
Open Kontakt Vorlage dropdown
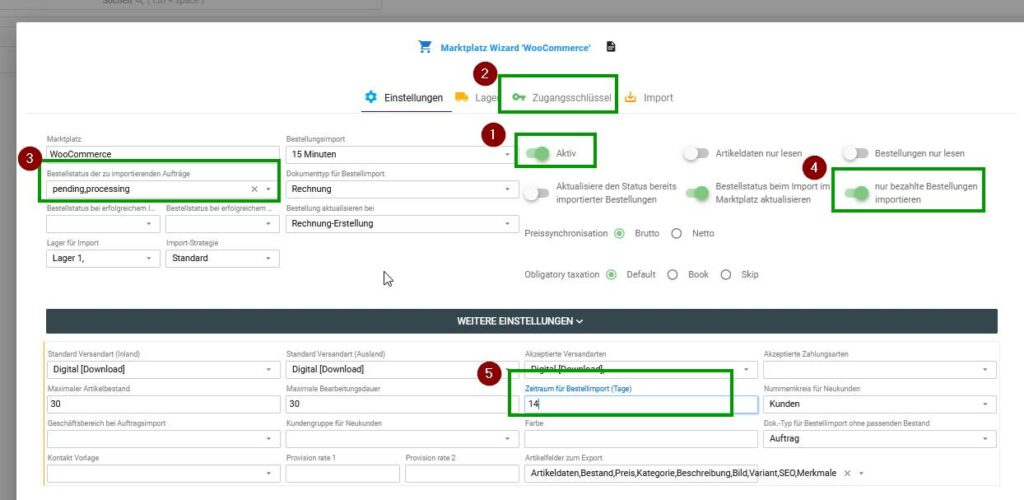[163, 473]
